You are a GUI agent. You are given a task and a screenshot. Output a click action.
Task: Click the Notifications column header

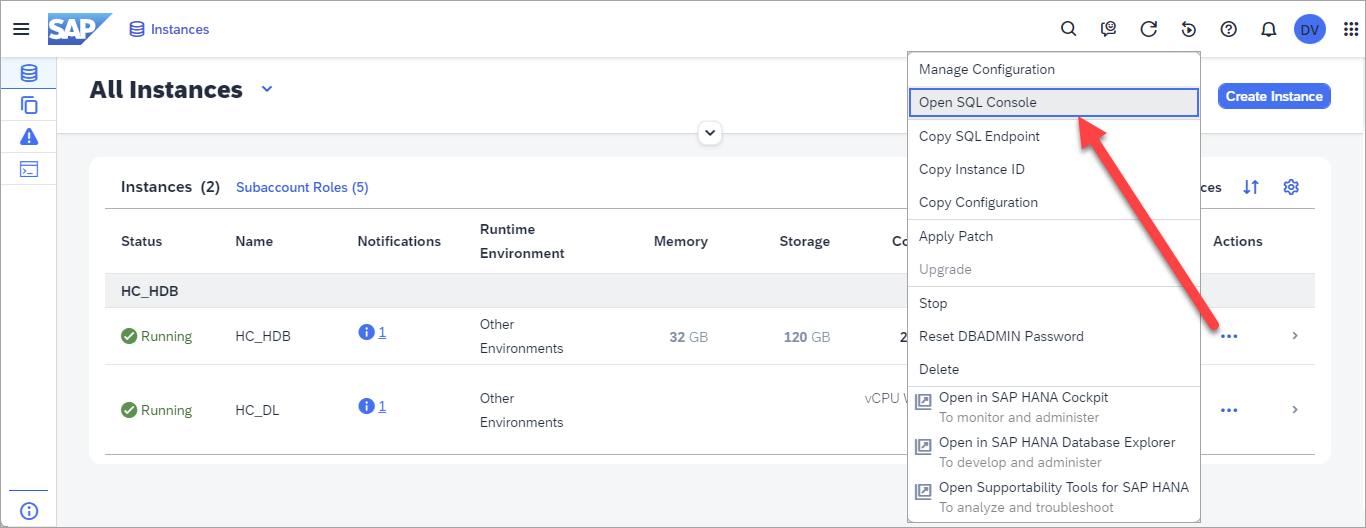point(399,241)
